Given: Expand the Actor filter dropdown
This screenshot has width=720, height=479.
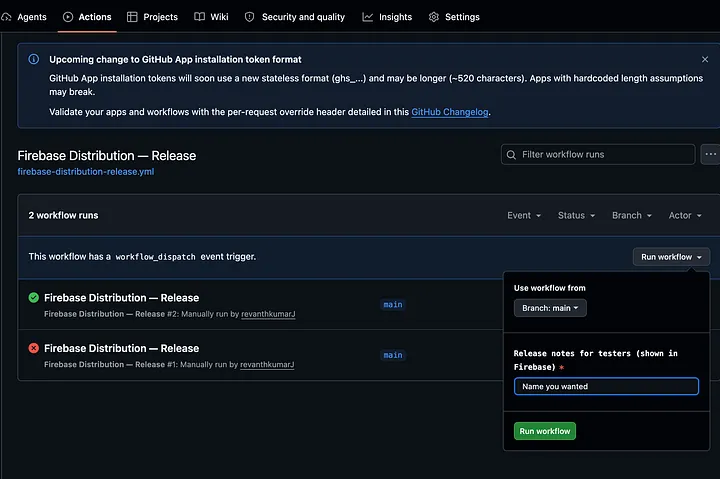Looking at the screenshot, I should [685, 215].
